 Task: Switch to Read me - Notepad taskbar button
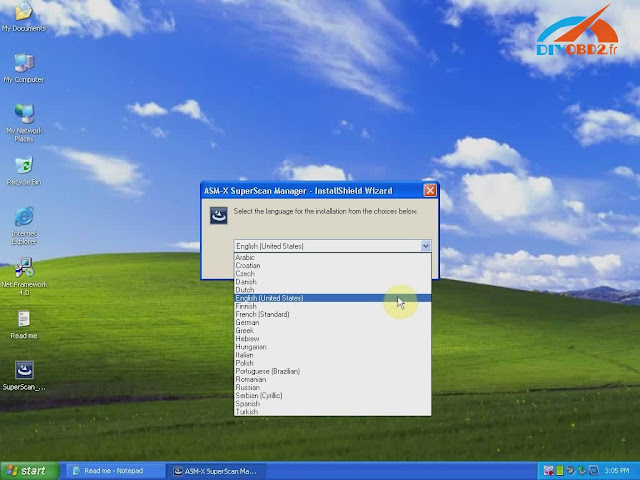click(x=114, y=471)
